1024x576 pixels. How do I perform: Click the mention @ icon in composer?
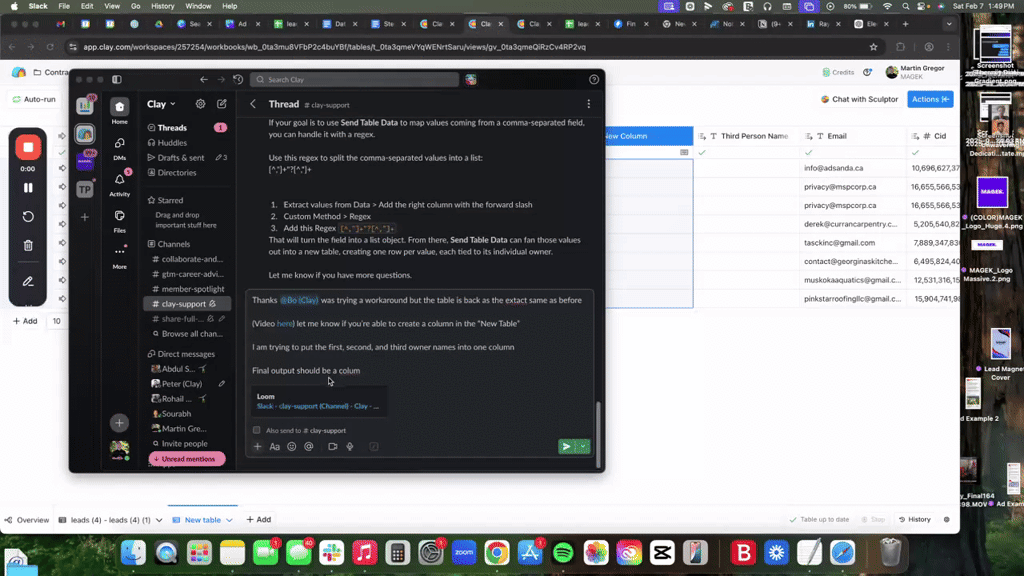click(309, 447)
